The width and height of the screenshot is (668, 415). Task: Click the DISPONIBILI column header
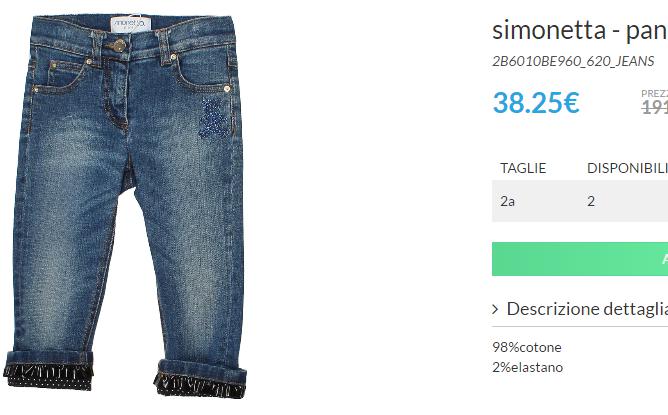tap(627, 168)
